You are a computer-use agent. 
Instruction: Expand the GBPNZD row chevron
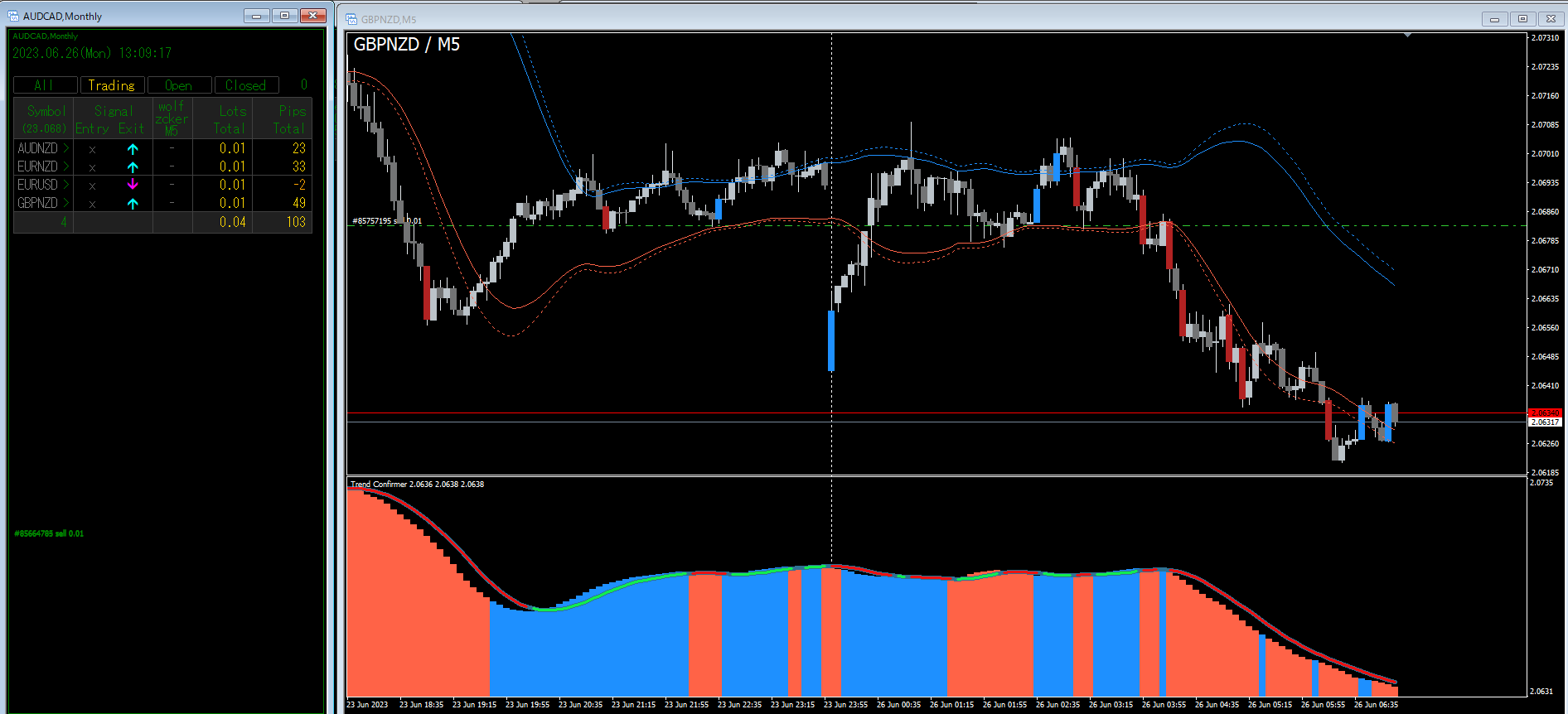pos(66,203)
